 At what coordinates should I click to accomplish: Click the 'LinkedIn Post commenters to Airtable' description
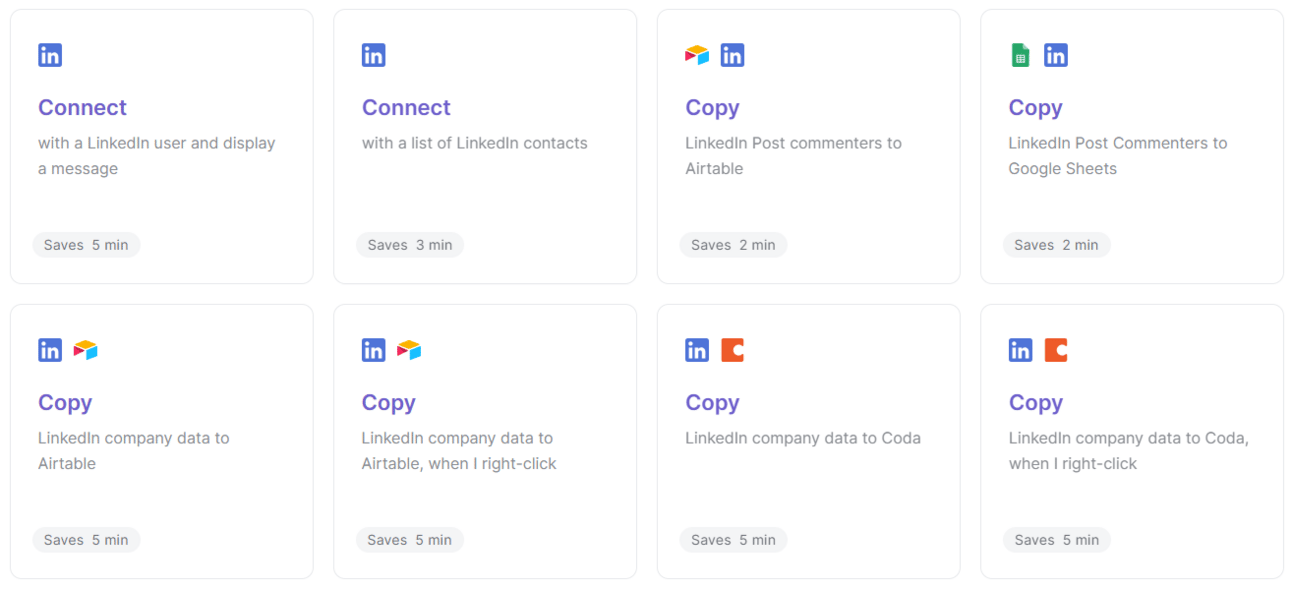pyautogui.click(x=793, y=155)
